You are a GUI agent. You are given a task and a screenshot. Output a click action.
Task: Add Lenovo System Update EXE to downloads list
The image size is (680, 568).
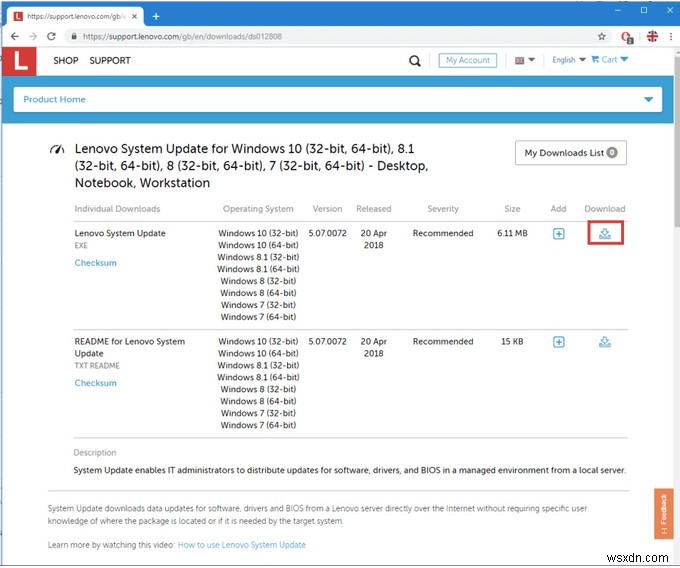[559, 234]
